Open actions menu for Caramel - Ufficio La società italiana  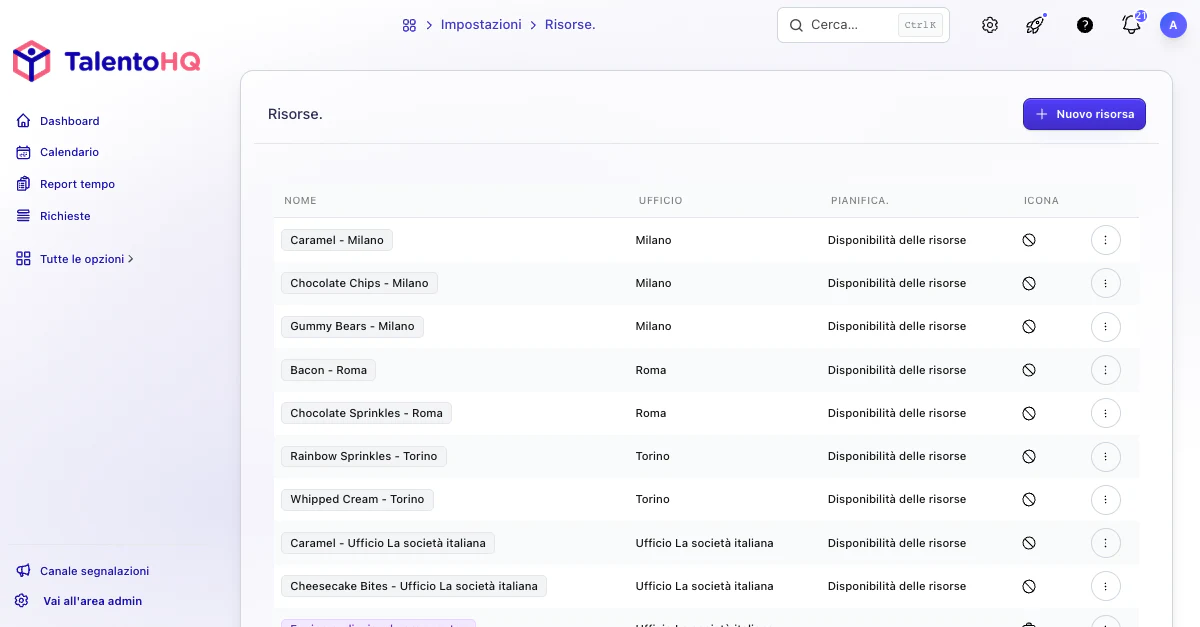coord(1106,543)
